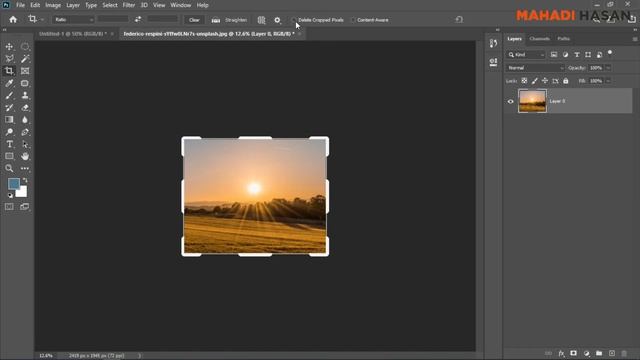Select the Move tool

pos(9,47)
